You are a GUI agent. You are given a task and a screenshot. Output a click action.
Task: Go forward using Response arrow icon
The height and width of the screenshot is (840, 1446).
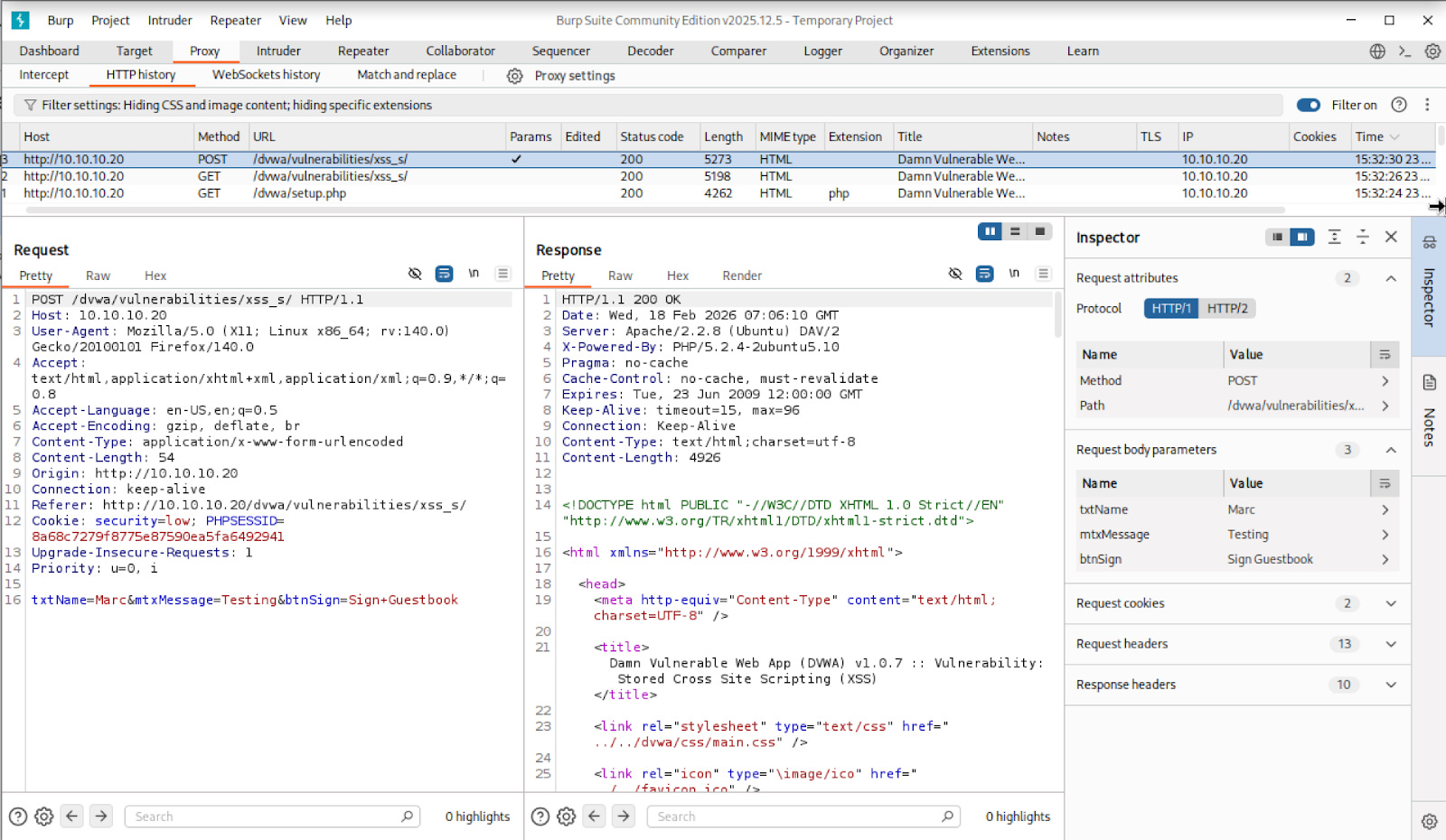coord(624,817)
